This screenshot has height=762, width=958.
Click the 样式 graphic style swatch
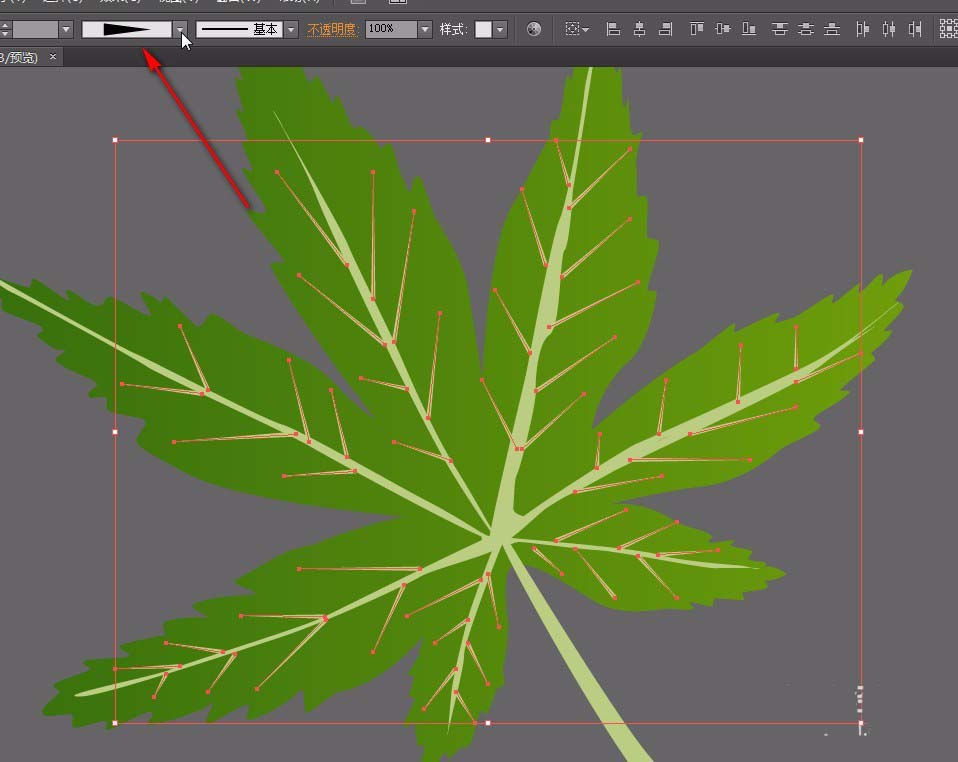click(483, 29)
